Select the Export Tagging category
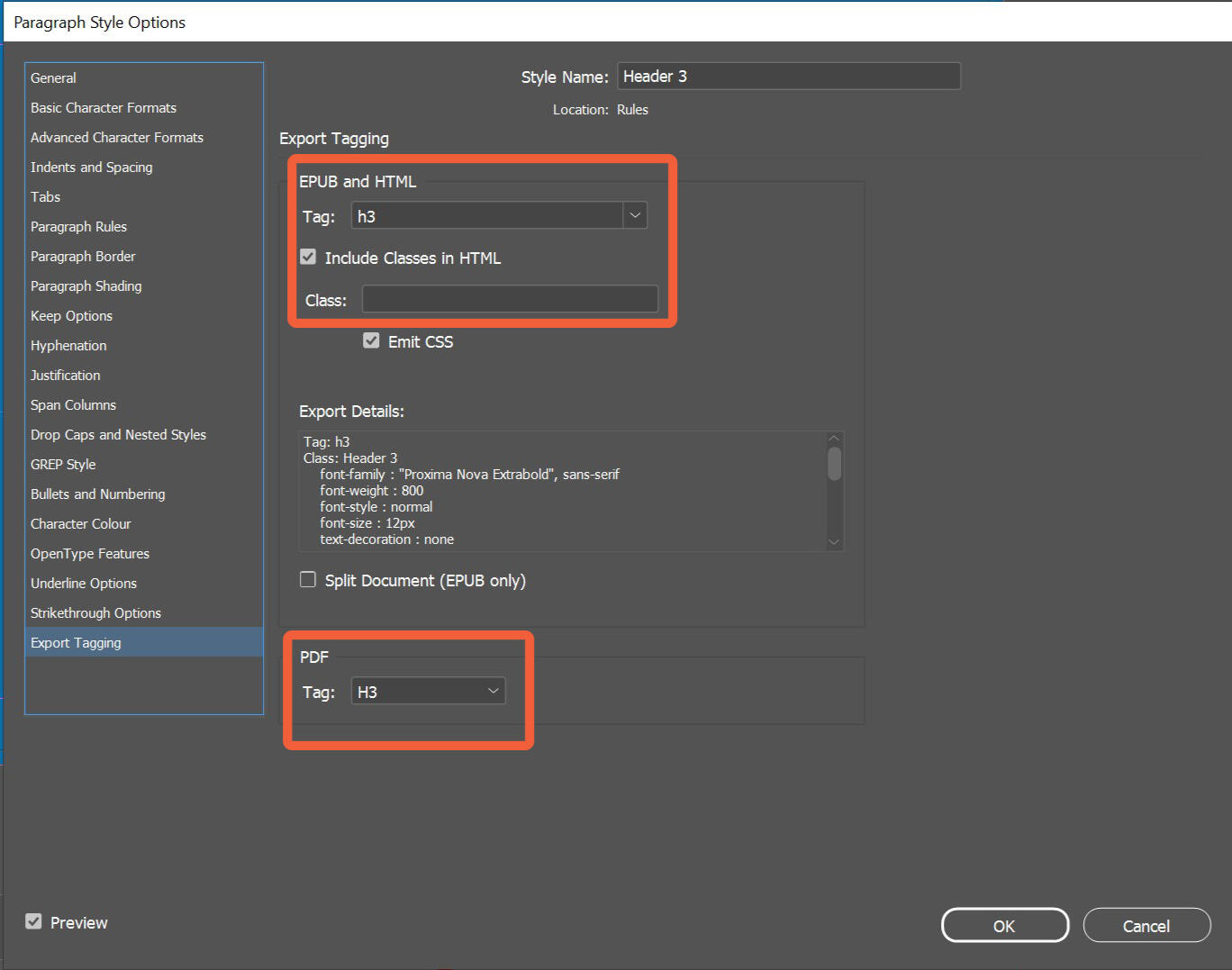Image resolution: width=1232 pixels, height=970 pixels. click(76, 642)
